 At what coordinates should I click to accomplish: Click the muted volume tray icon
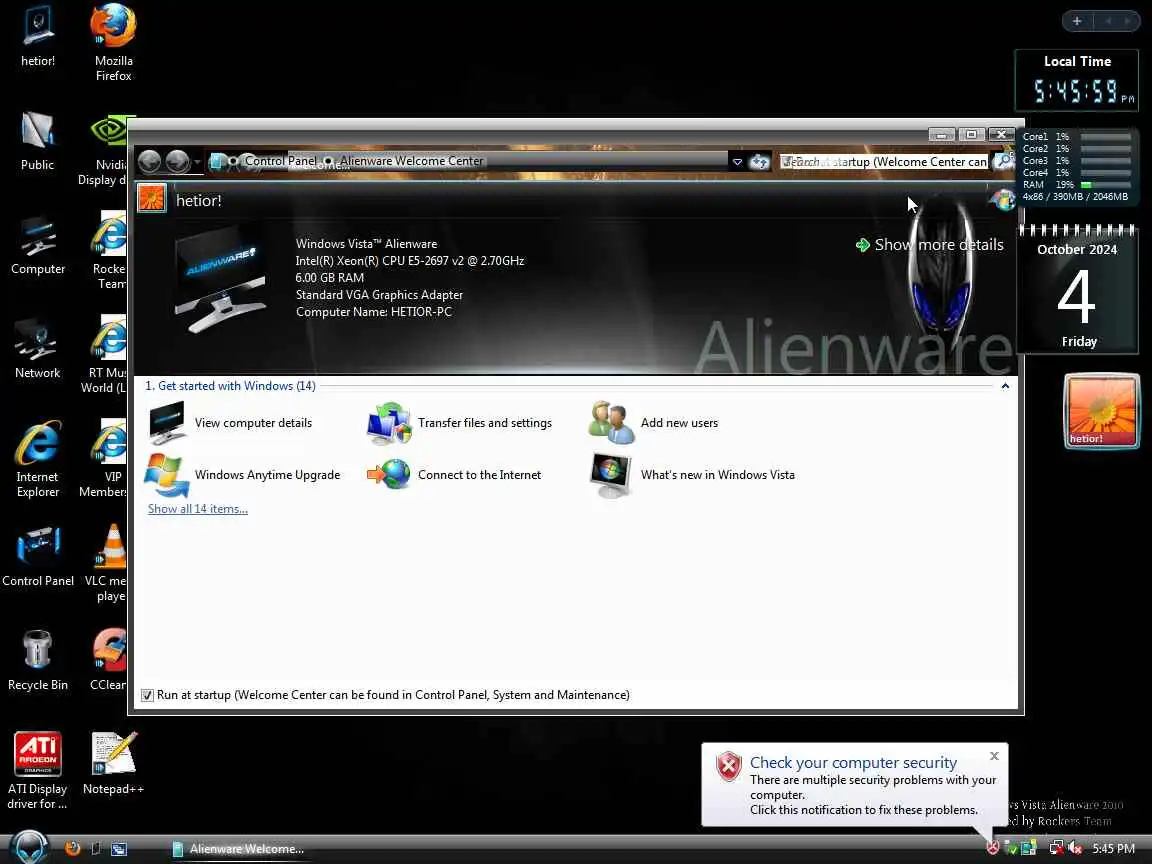1075,849
